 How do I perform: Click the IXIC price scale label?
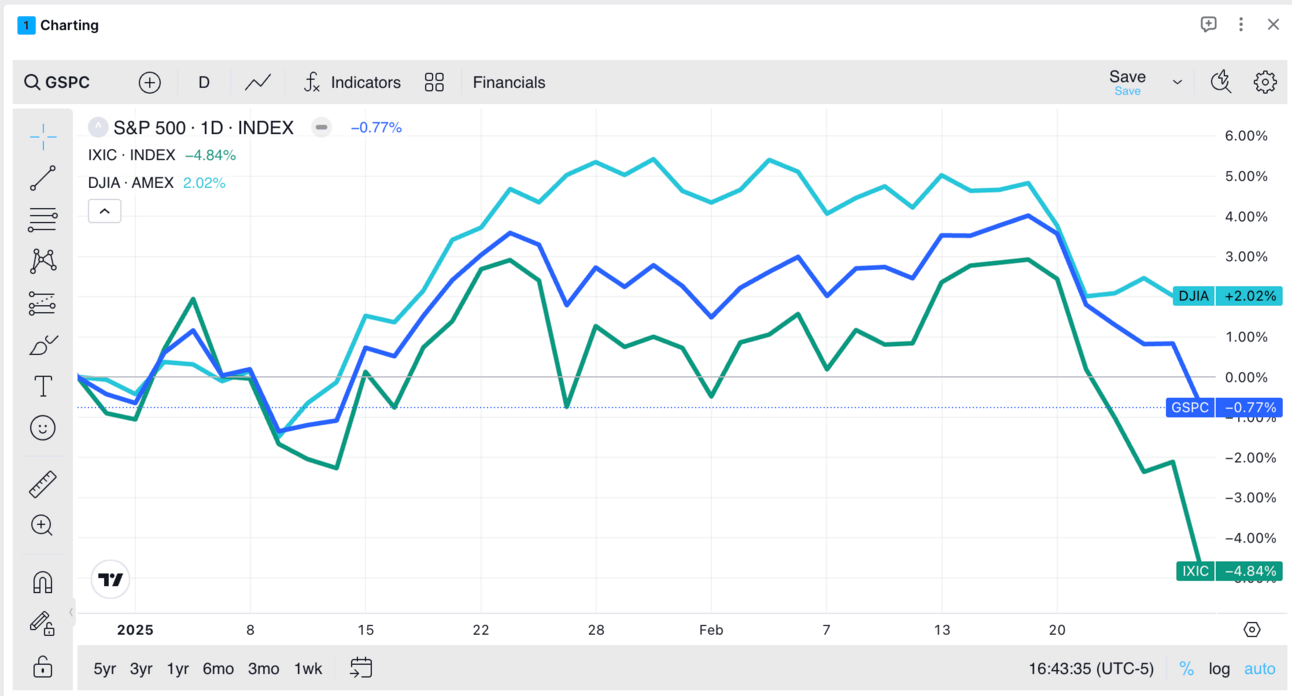pyautogui.click(x=1229, y=571)
